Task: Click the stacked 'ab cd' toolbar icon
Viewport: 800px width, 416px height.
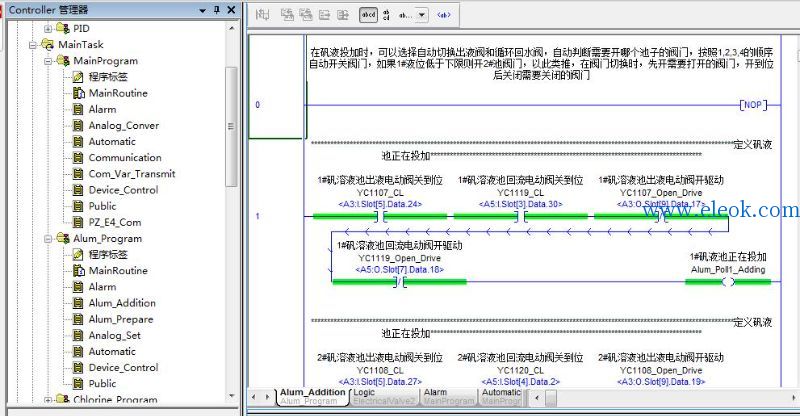Action: coord(386,15)
